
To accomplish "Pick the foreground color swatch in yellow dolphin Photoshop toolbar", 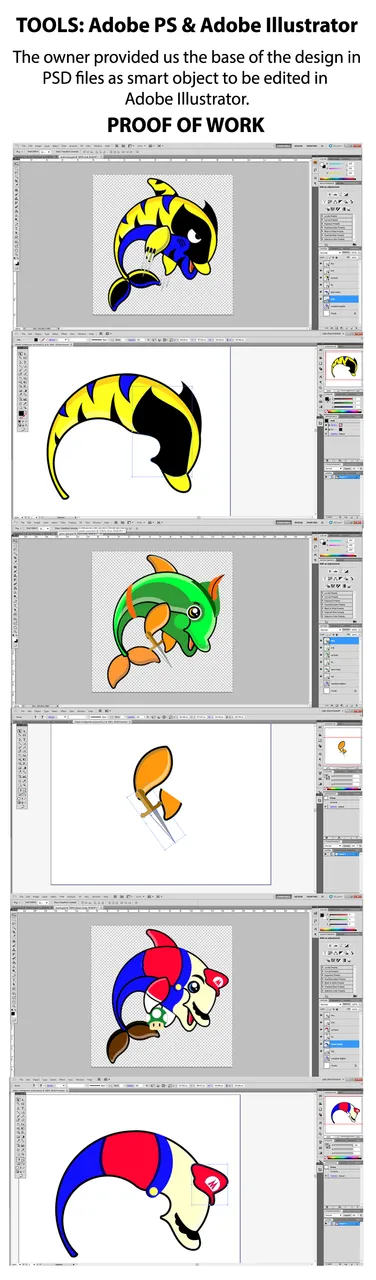I will [x=15, y=261].
